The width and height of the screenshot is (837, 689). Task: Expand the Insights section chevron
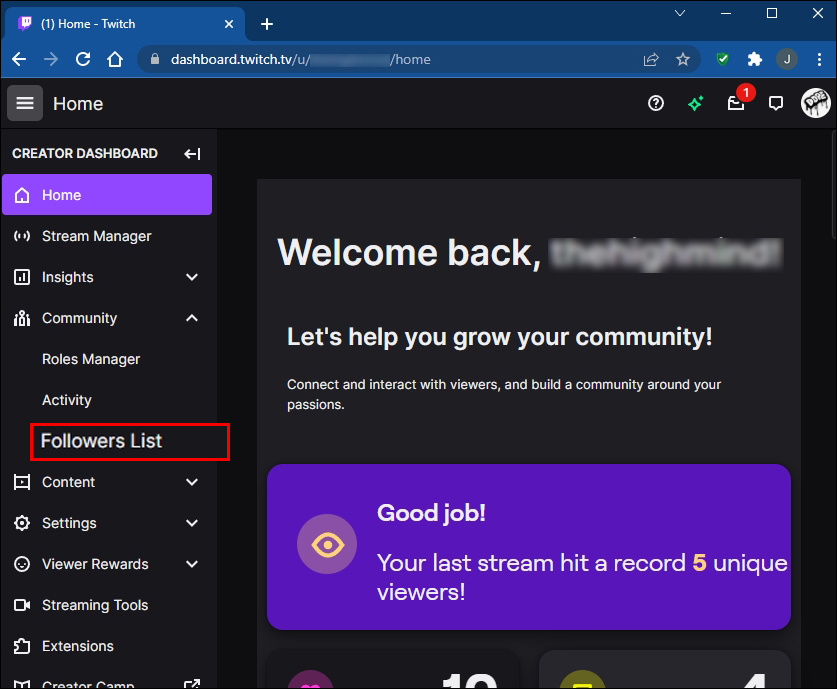[x=192, y=277]
